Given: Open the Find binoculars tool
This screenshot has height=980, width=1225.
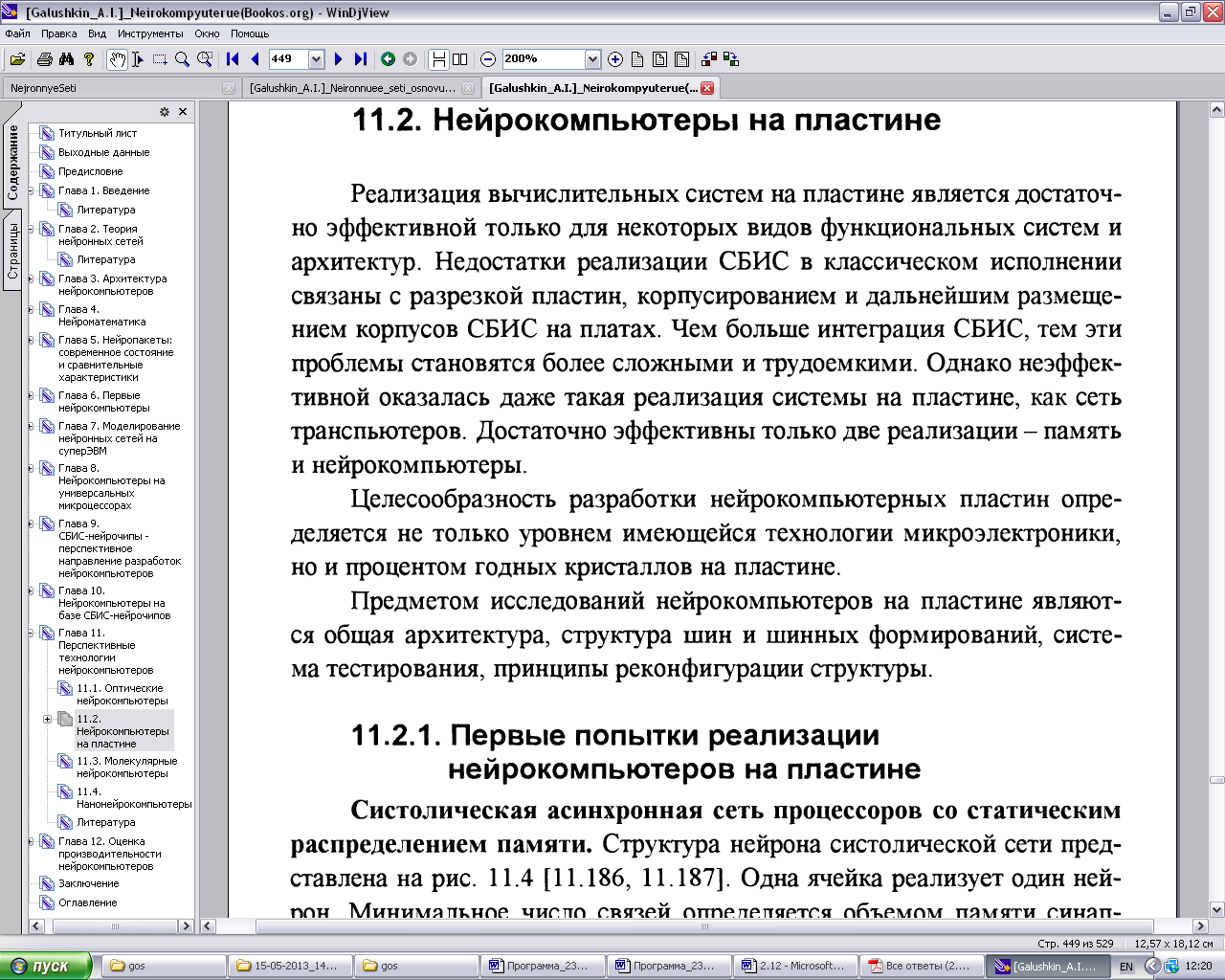Looking at the screenshot, I should [x=66, y=59].
